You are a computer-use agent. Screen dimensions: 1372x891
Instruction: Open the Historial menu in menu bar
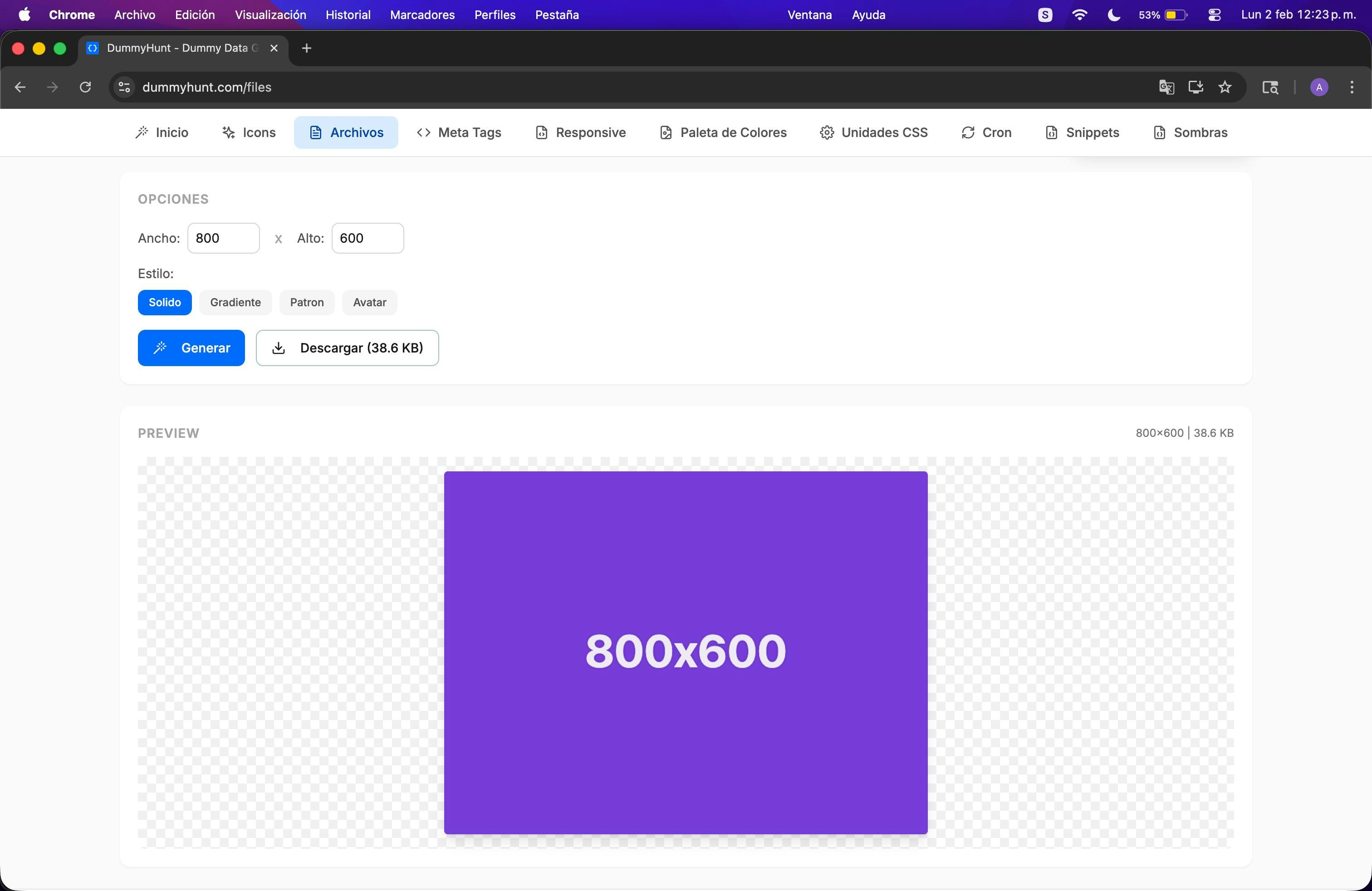(348, 15)
